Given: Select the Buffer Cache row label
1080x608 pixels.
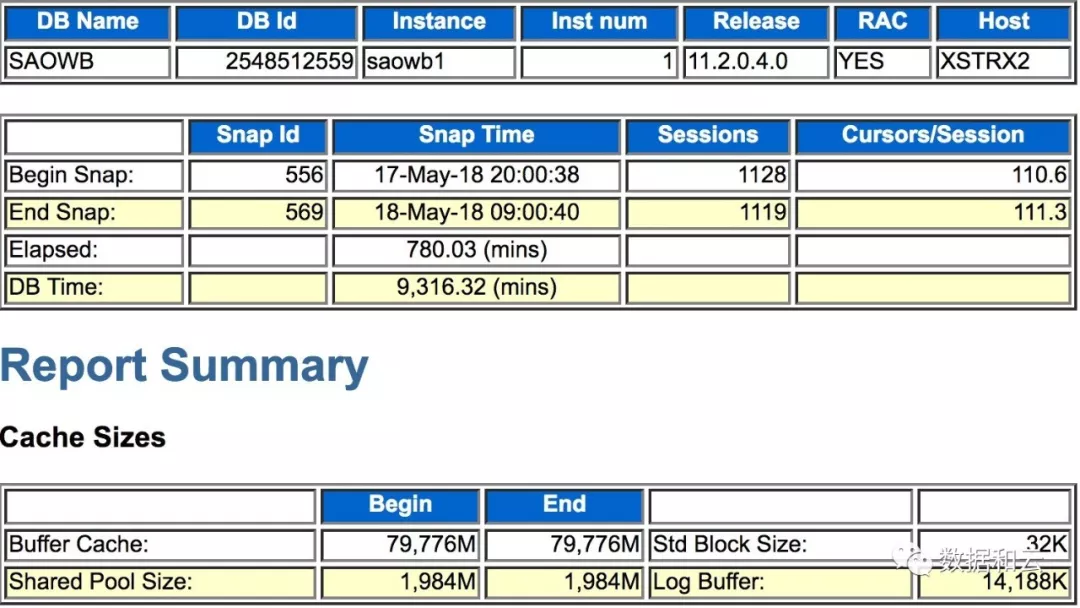Looking at the screenshot, I should click(79, 545).
